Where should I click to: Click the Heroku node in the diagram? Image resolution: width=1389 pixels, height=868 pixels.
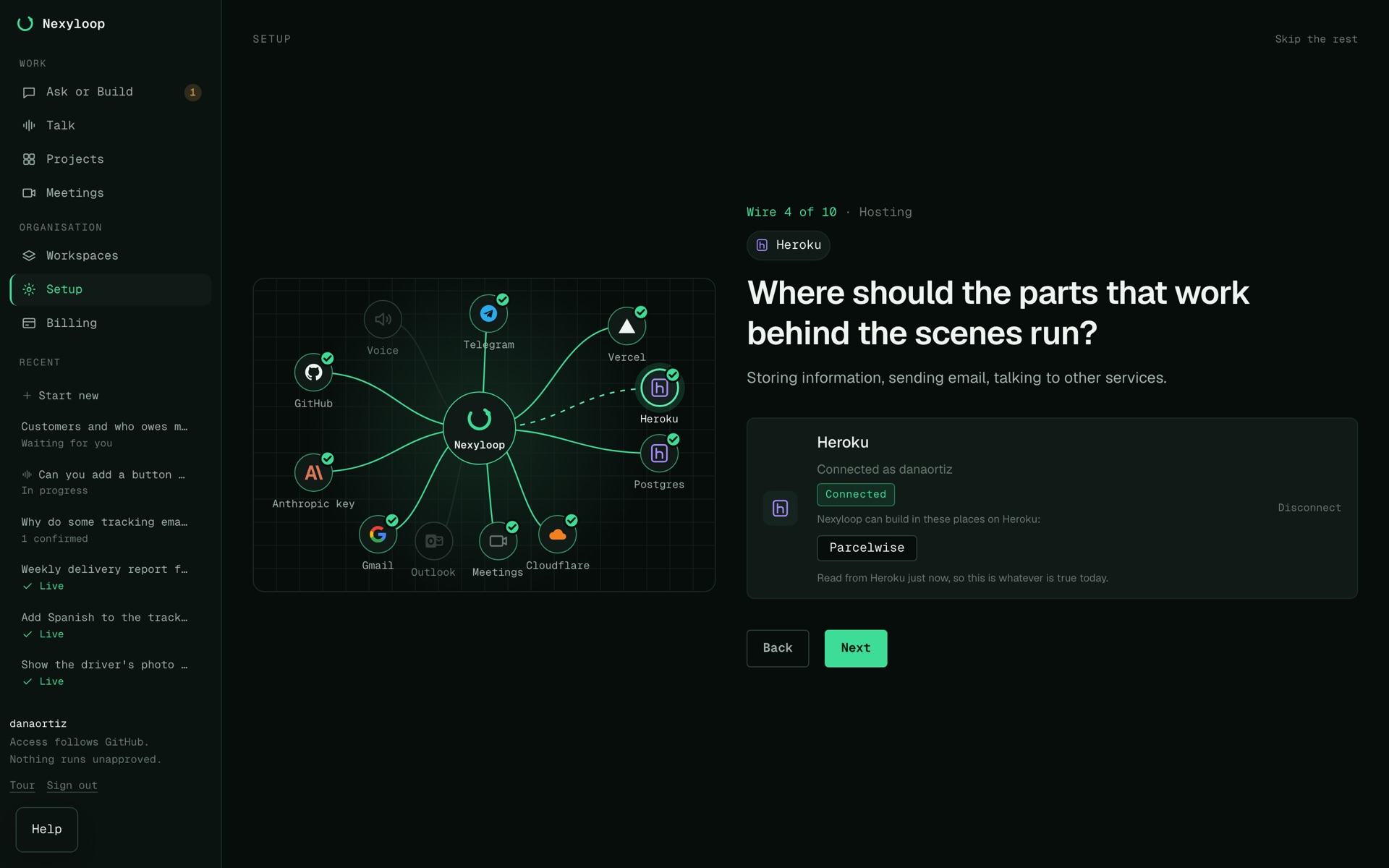[x=659, y=388]
